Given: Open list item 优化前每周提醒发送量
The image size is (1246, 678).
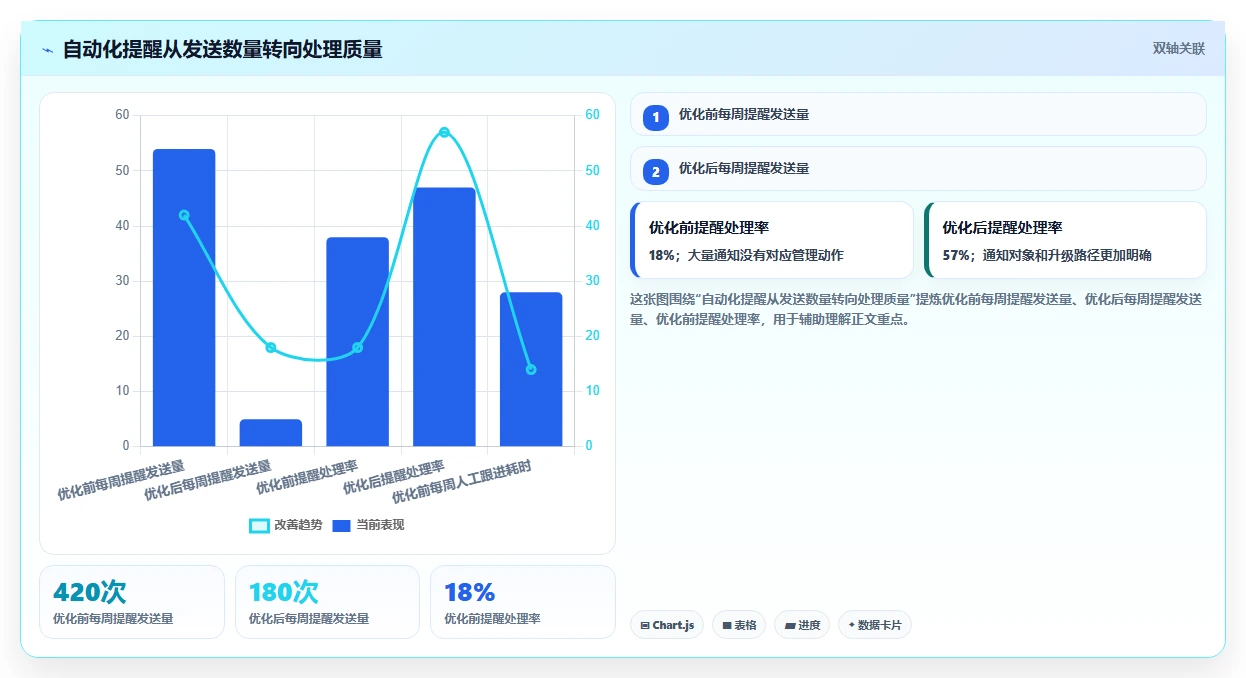Looking at the screenshot, I should click(918, 114).
